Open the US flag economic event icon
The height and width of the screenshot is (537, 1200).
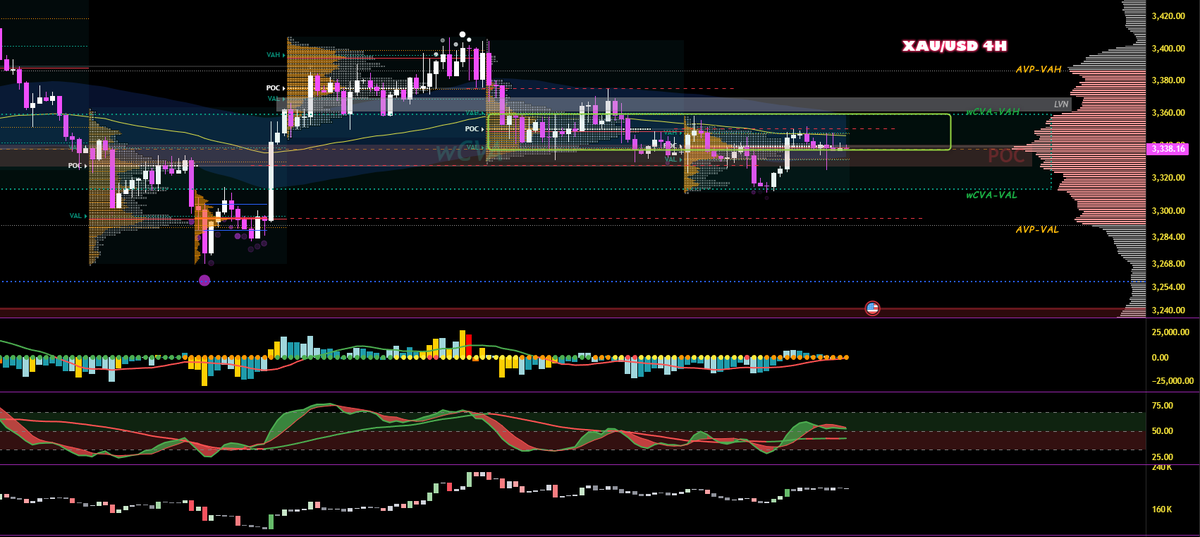[x=872, y=308]
